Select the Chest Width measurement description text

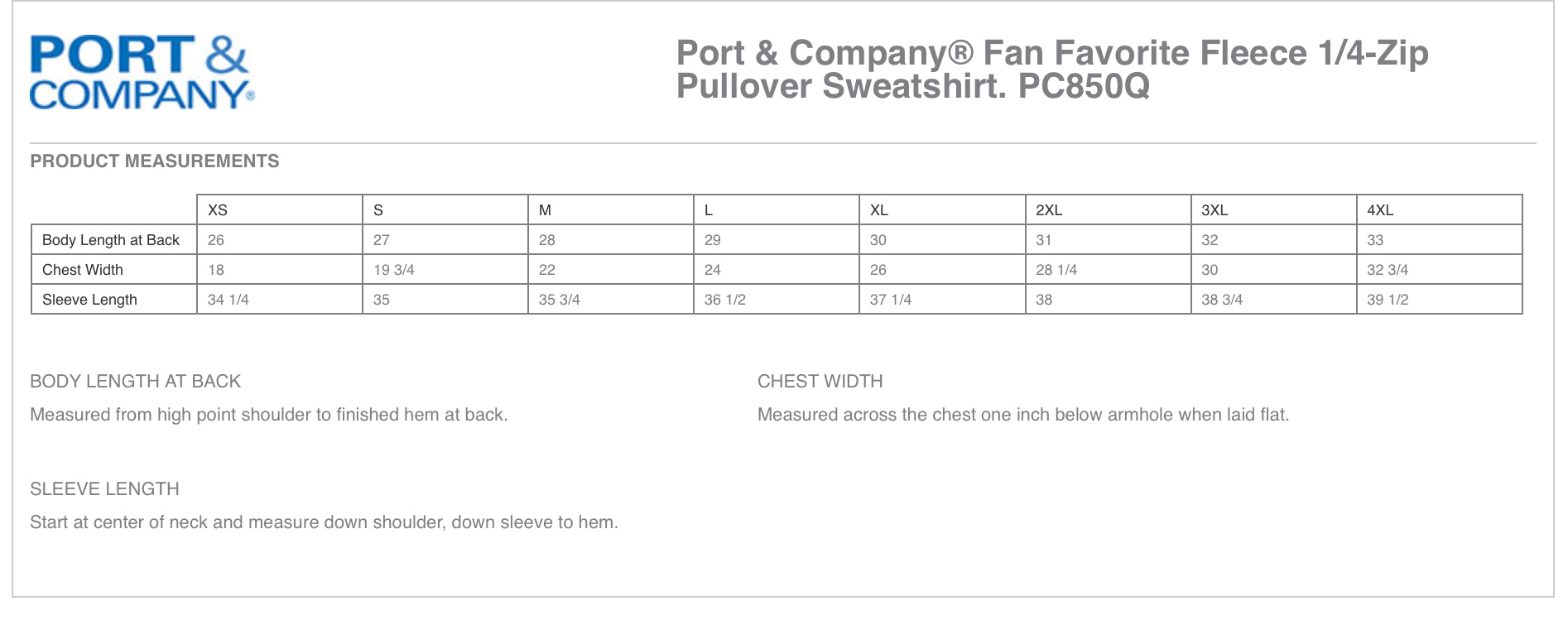tap(1022, 415)
